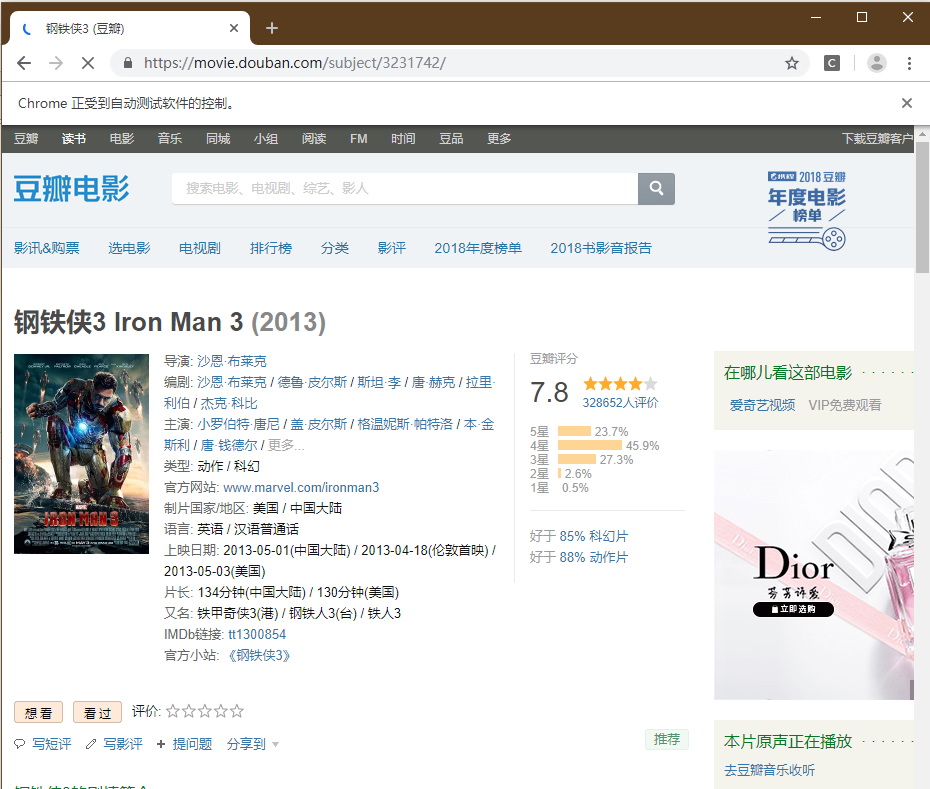
Task: Rate one star in 评价
Action: [x=173, y=711]
